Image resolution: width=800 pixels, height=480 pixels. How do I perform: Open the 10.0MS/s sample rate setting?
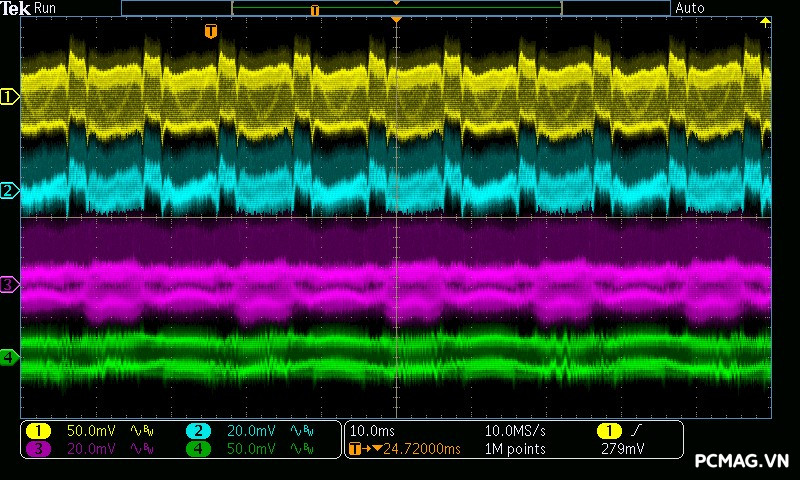coord(514,430)
